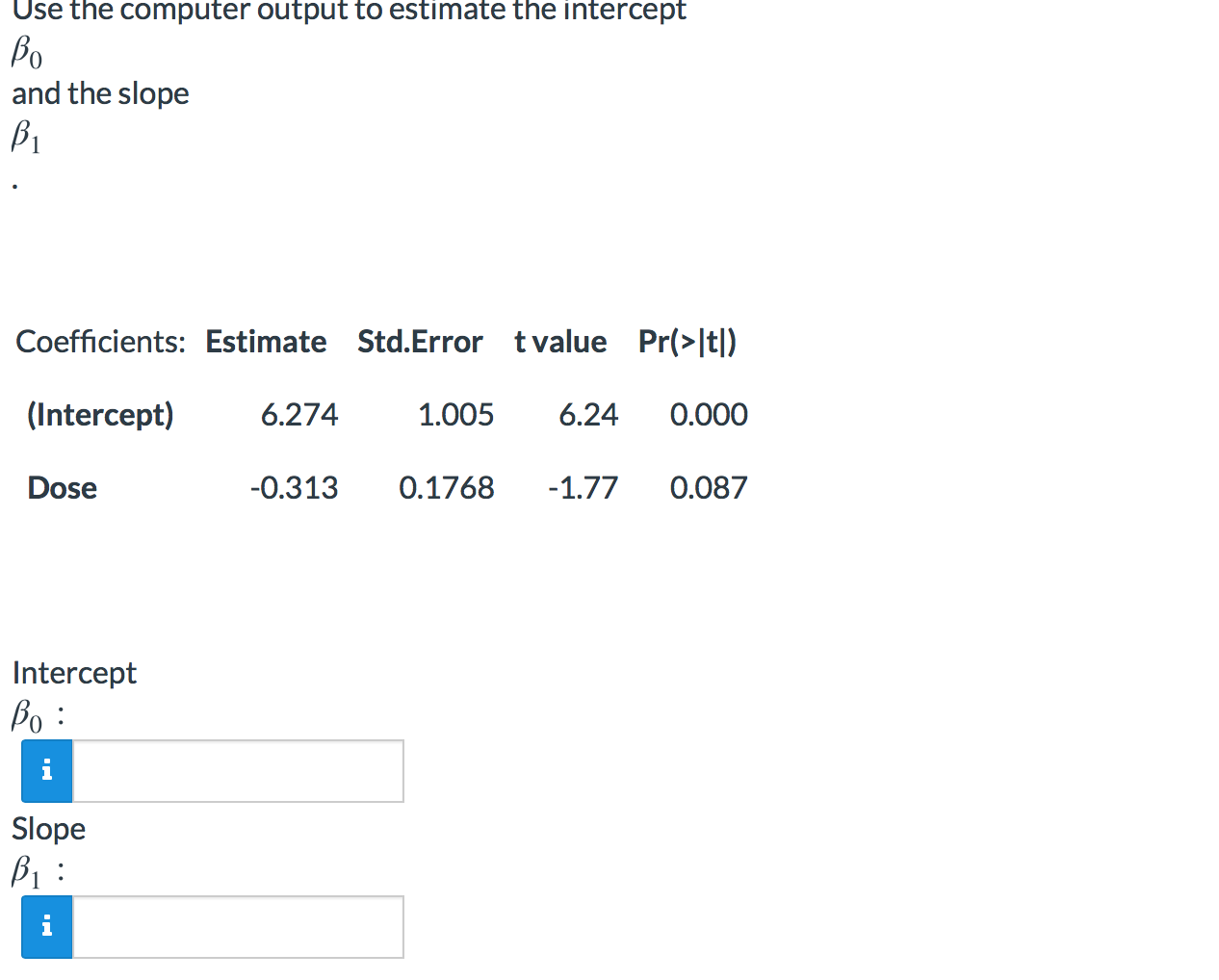Click the Coefficients heading

click(x=100, y=342)
